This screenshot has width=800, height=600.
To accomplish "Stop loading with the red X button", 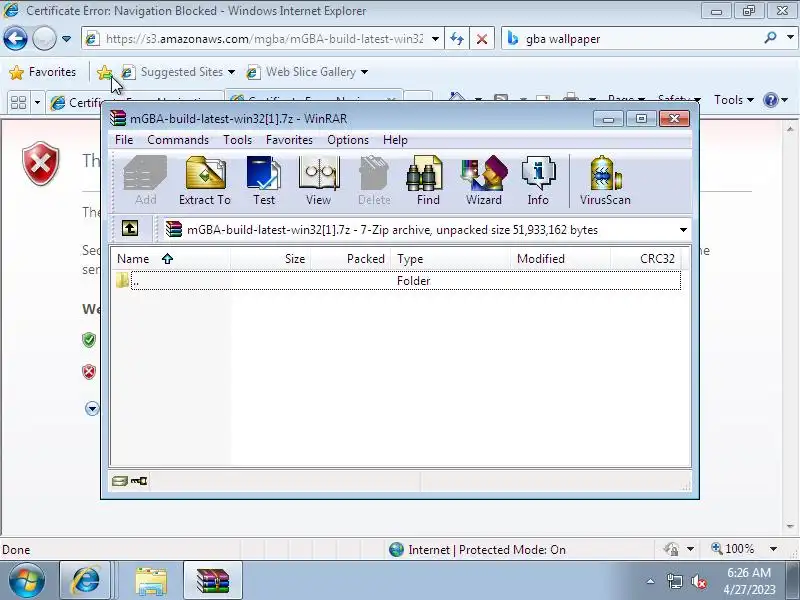I will point(482,39).
